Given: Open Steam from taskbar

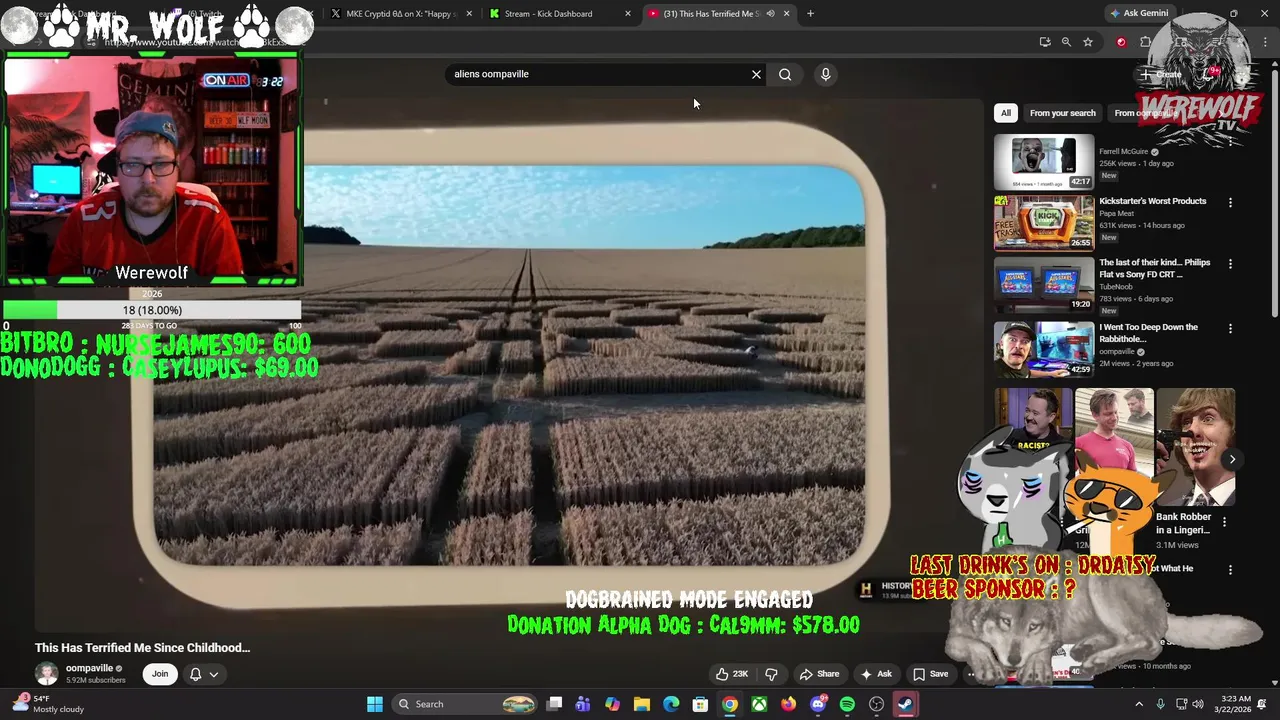Looking at the screenshot, I should click(905, 704).
